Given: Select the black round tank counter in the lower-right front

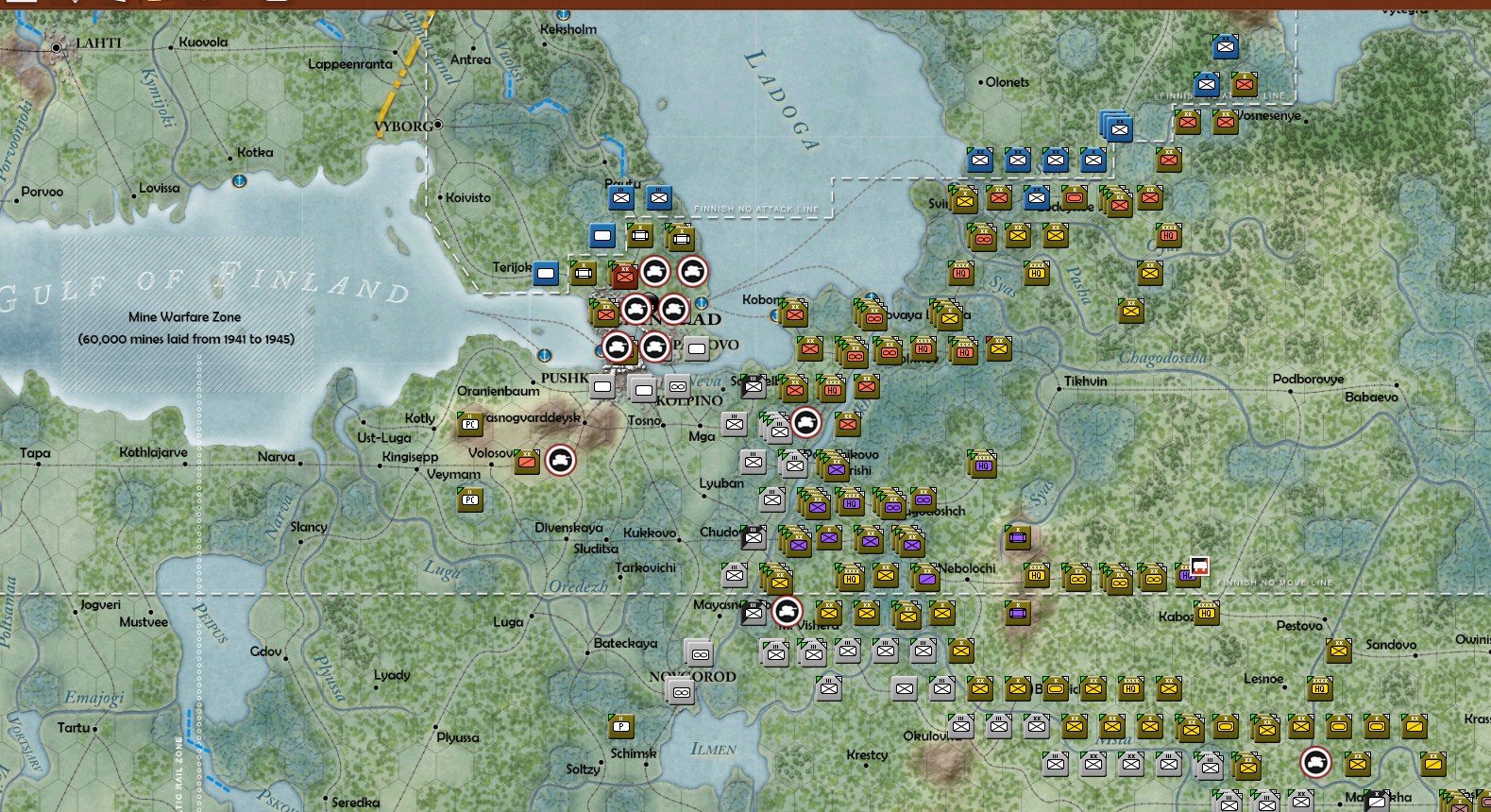Looking at the screenshot, I should tap(1315, 762).
